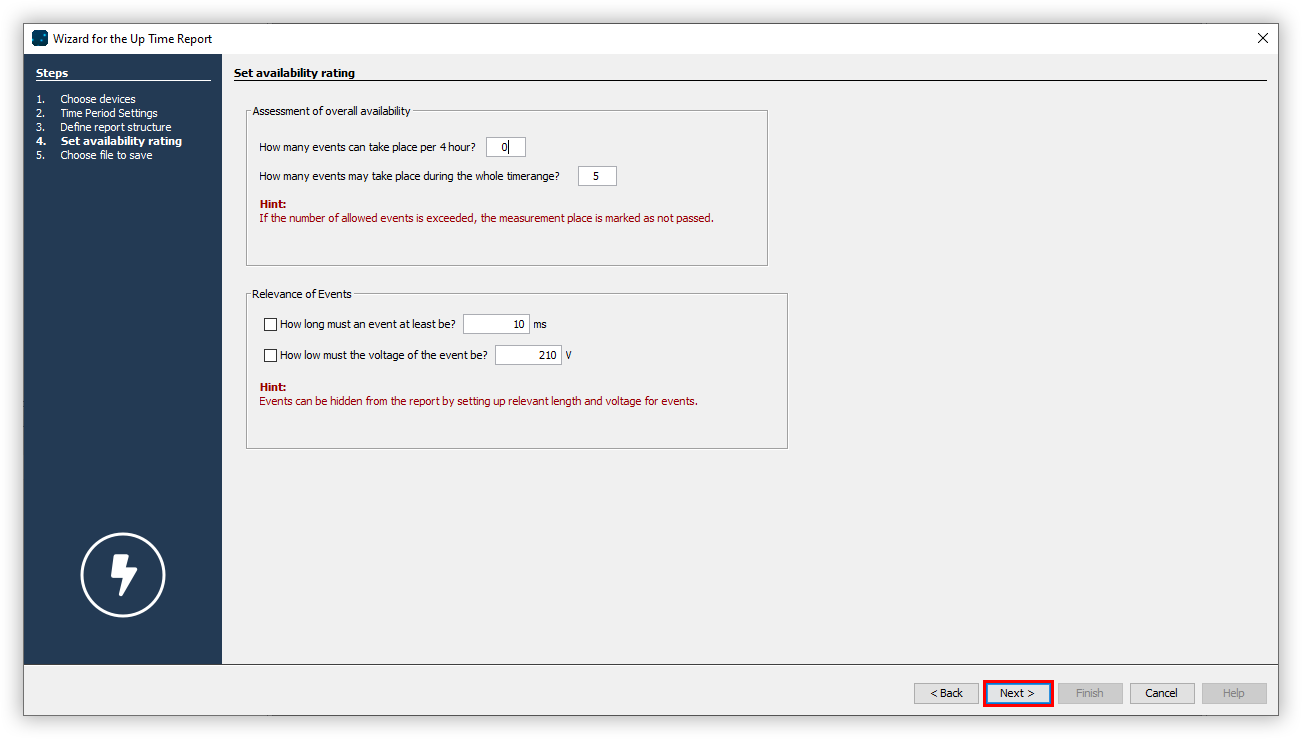Viewport: 1302px width, 739px height.
Task: Close the wizard window
Action: [1262, 38]
